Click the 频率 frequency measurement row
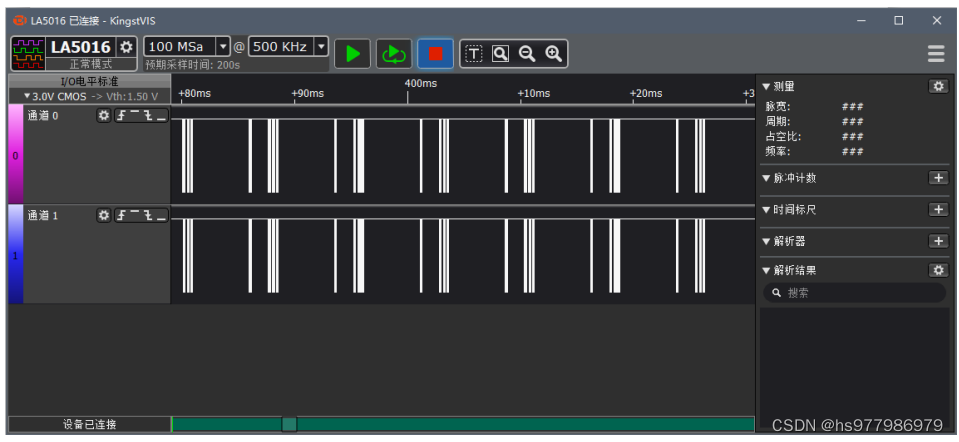Image resolution: width=959 pixels, height=442 pixels. click(x=815, y=152)
